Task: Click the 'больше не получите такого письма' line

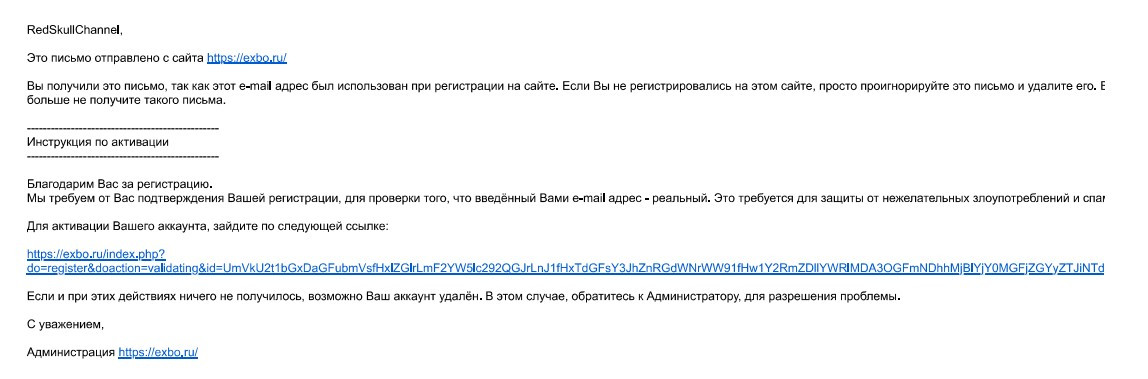Action: click(x=127, y=101)
